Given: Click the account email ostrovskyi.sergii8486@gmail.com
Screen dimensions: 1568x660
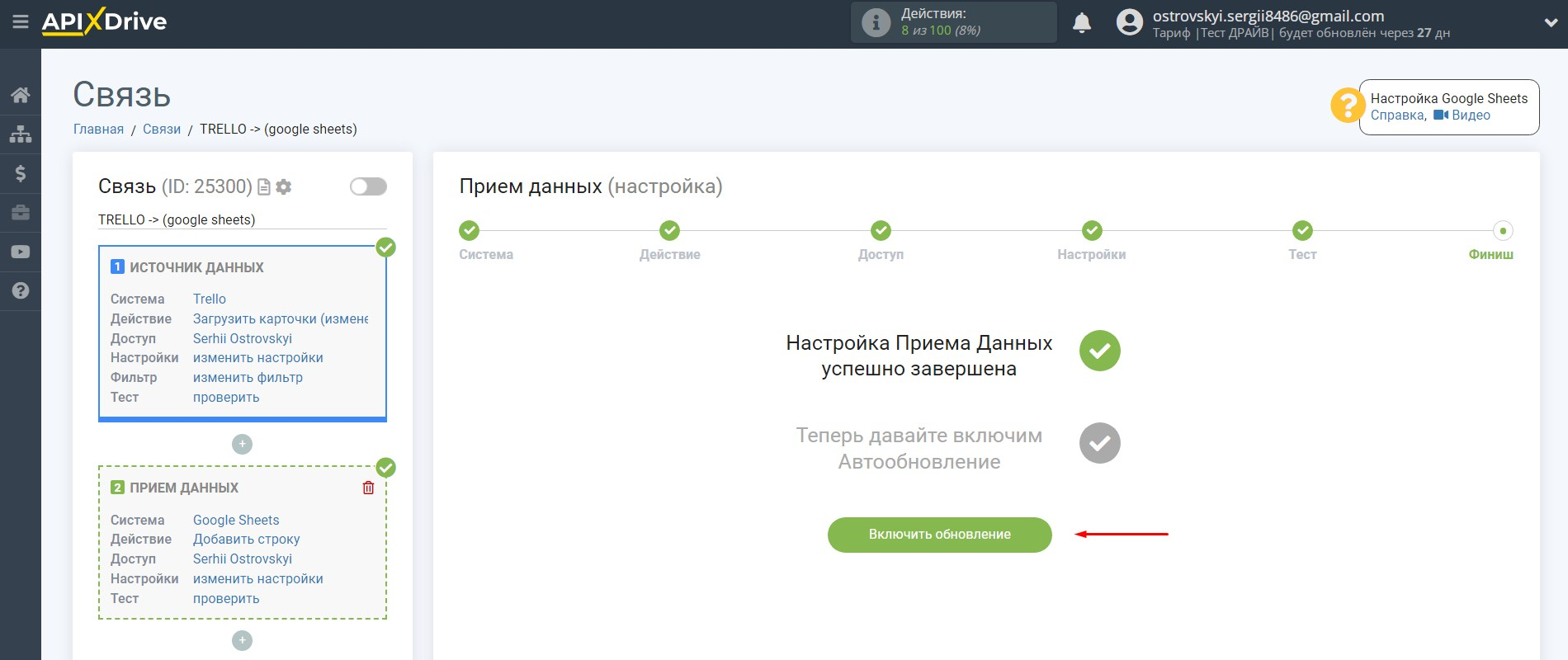Looking at the screenshot, I should [1268, 16].
